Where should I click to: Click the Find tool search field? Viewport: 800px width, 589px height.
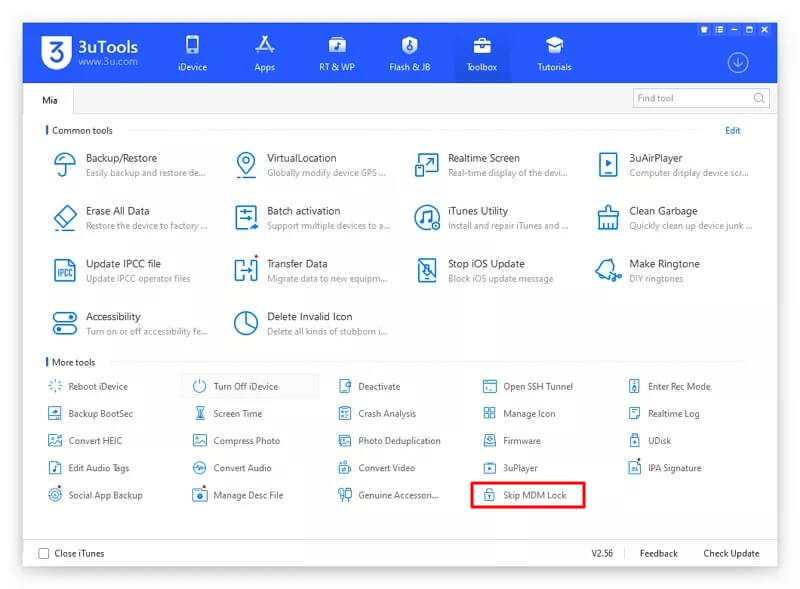pyautogui.click(x=701, y=98)
